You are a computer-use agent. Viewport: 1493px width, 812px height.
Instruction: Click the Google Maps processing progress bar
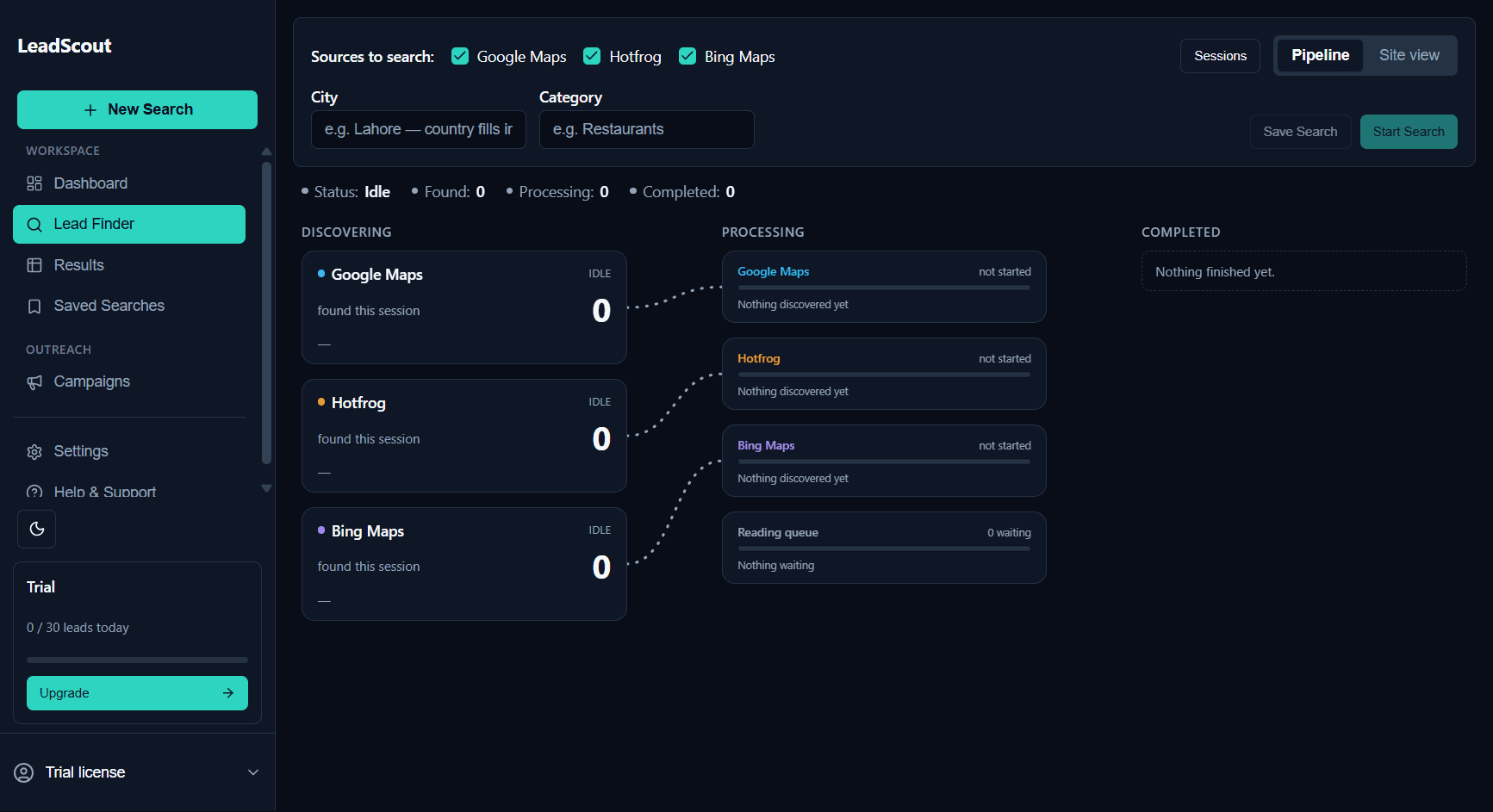tap(884, 288)
